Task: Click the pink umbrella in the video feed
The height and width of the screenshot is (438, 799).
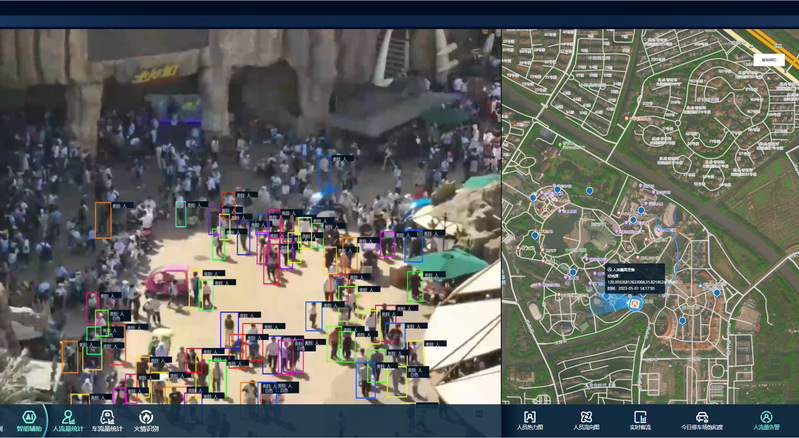Action: tap(166, 279)
